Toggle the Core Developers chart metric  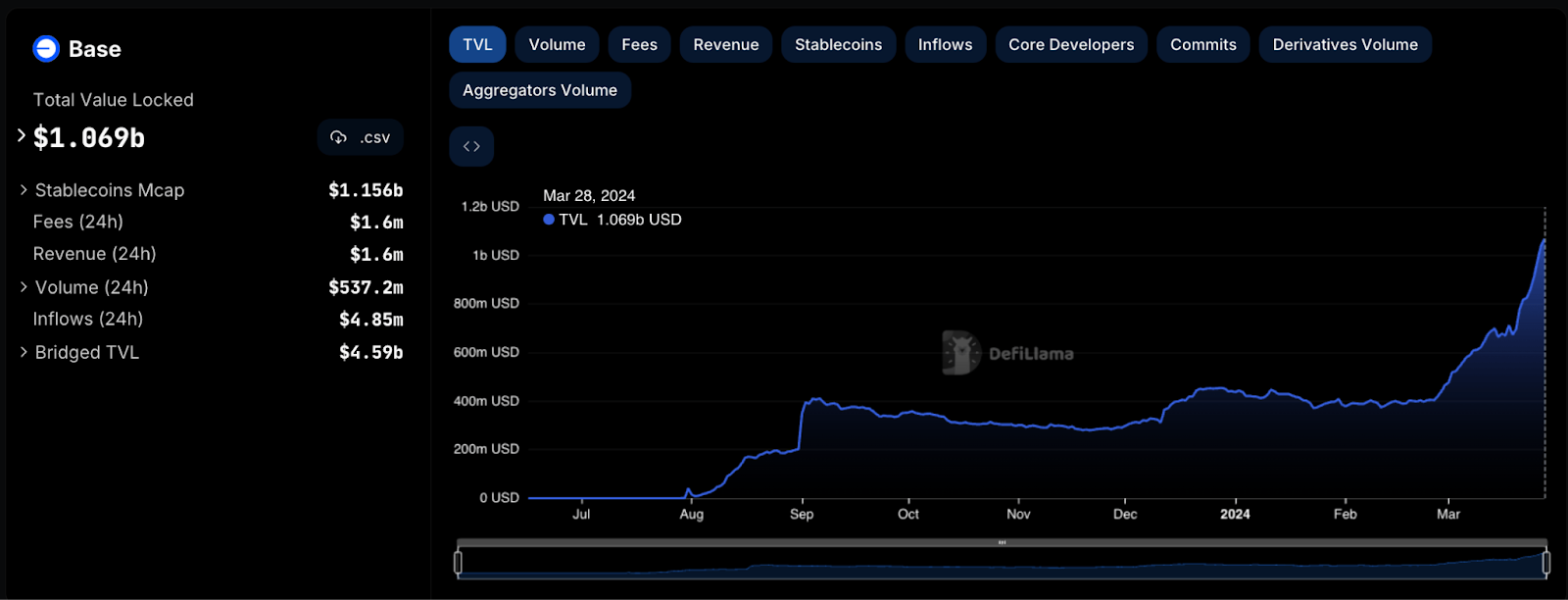coord(1071,44)
